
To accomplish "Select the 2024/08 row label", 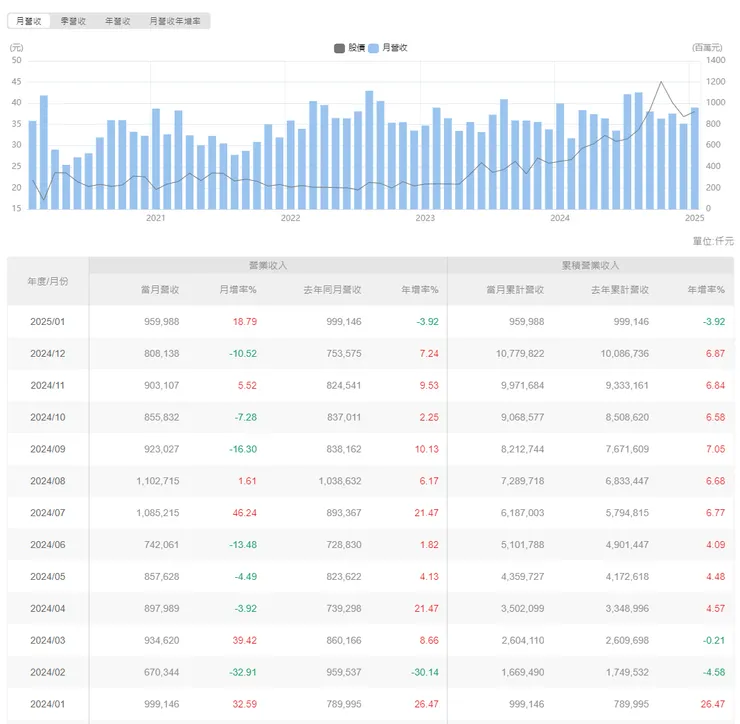I will tap(48, 481).
